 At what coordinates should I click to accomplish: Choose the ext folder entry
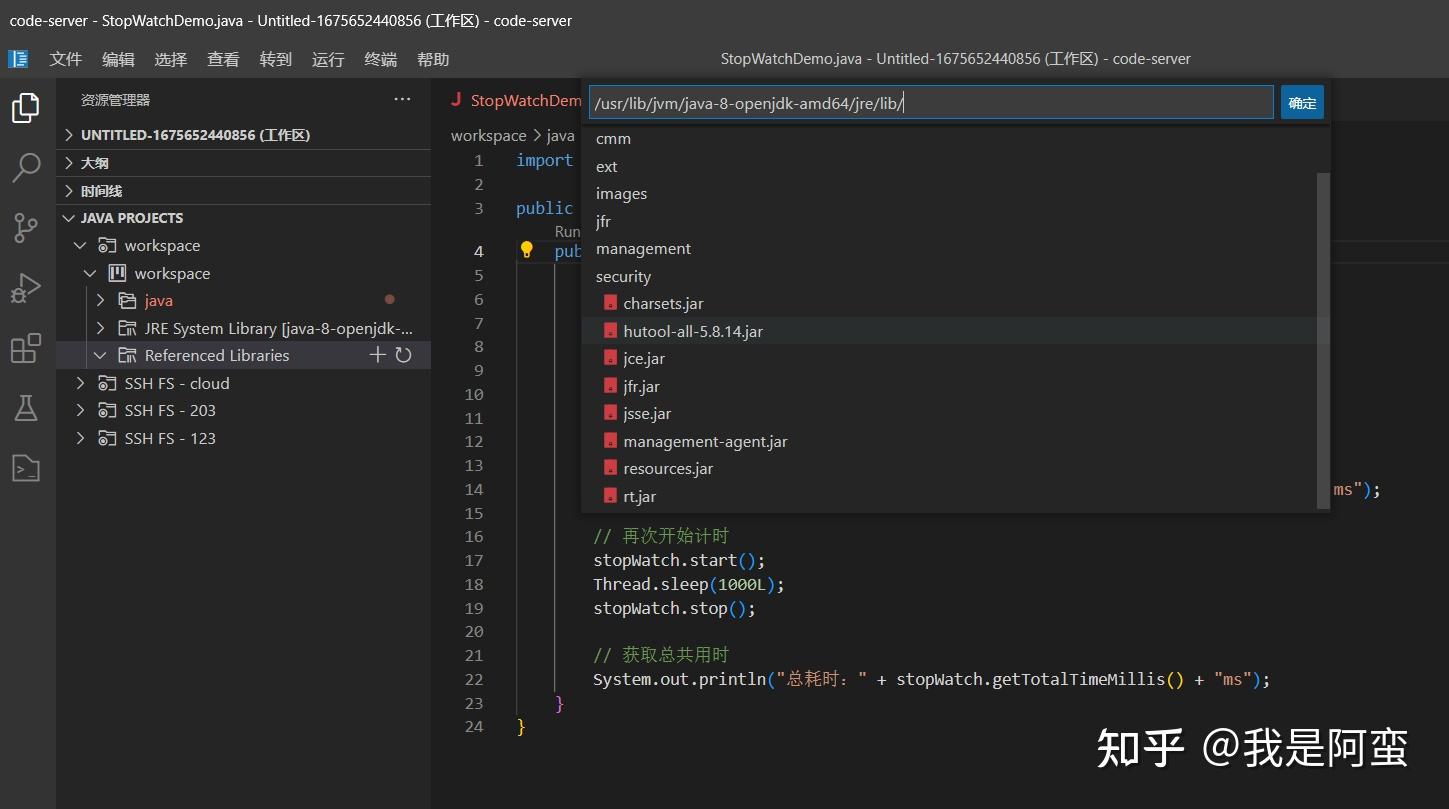click(x=955, y=166)
